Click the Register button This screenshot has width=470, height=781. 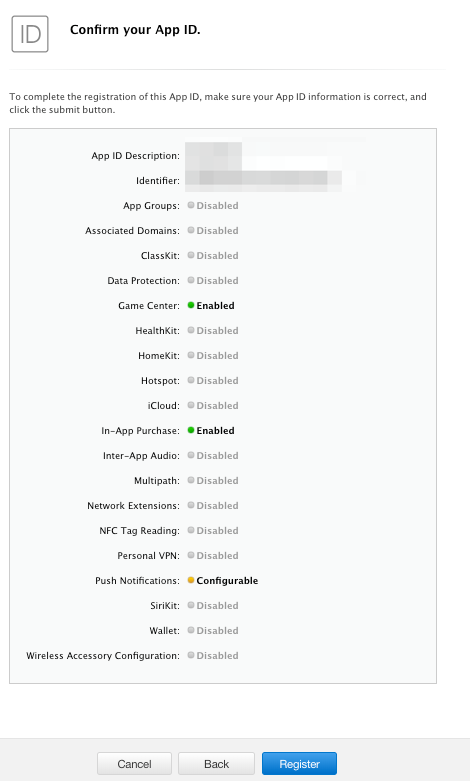tap(299, 764)
